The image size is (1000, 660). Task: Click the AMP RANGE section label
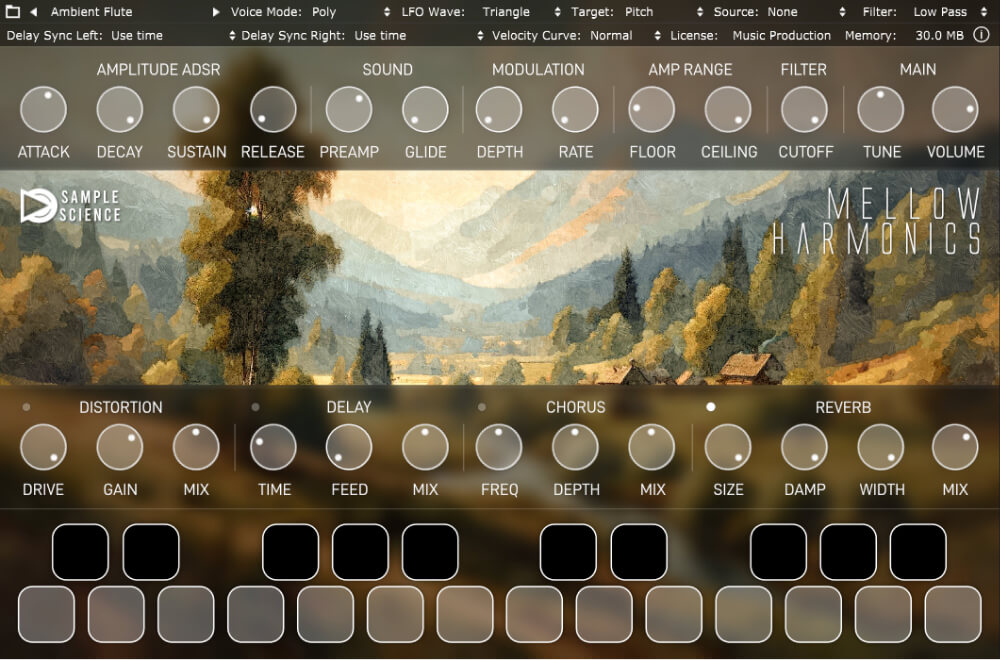pos(690,70)
